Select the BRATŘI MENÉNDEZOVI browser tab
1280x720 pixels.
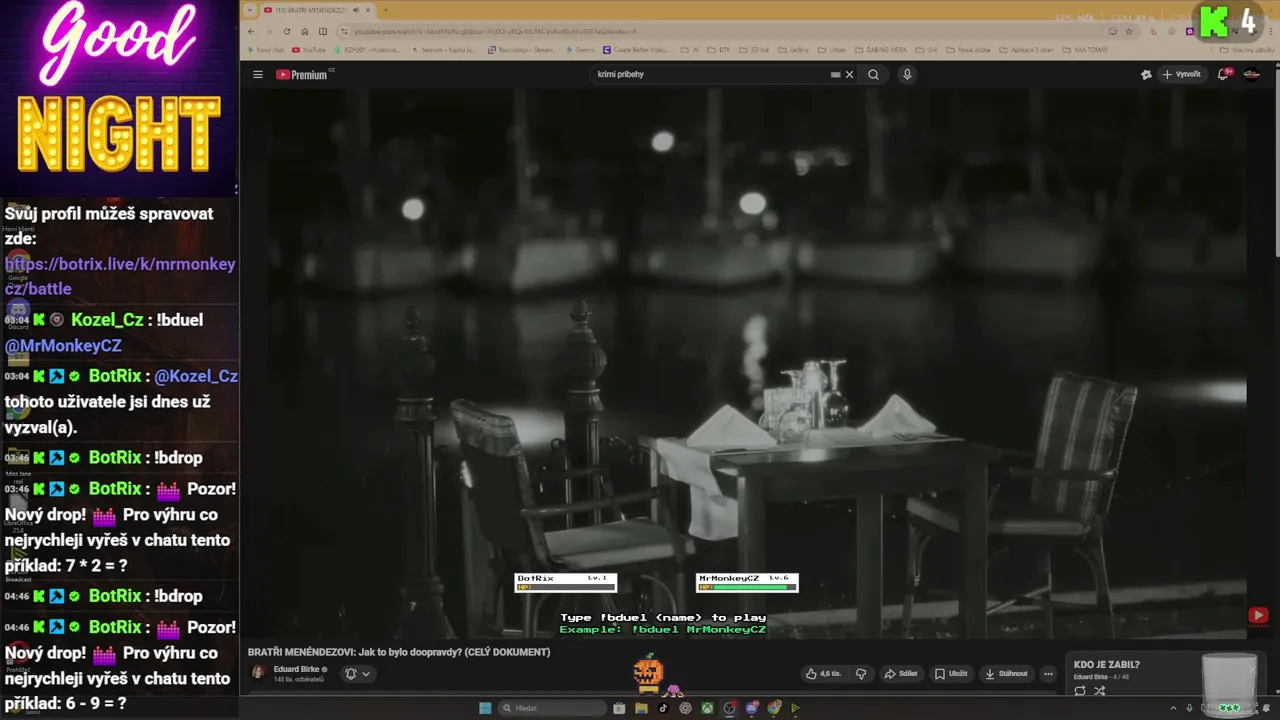311,10
